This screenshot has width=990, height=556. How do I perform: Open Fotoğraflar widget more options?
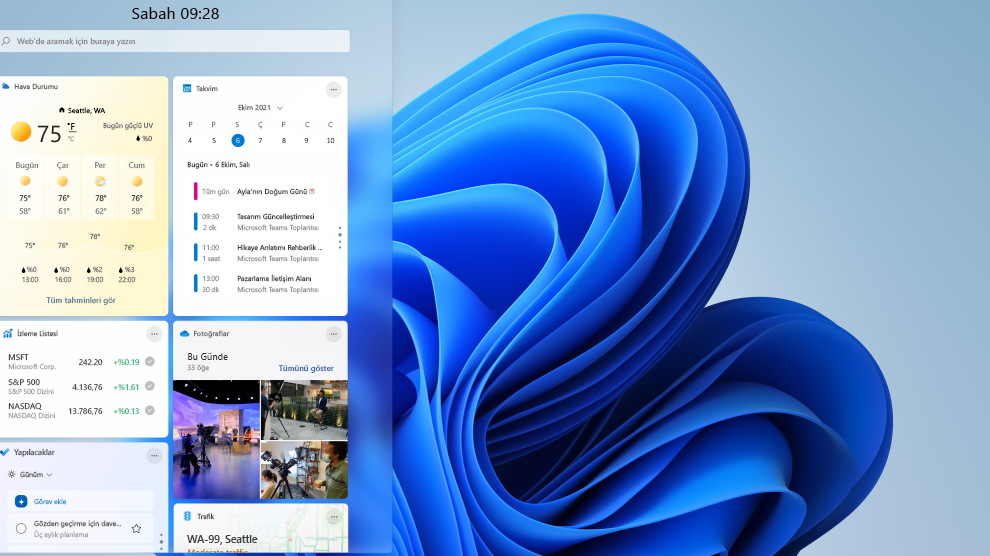click(333, 334)
